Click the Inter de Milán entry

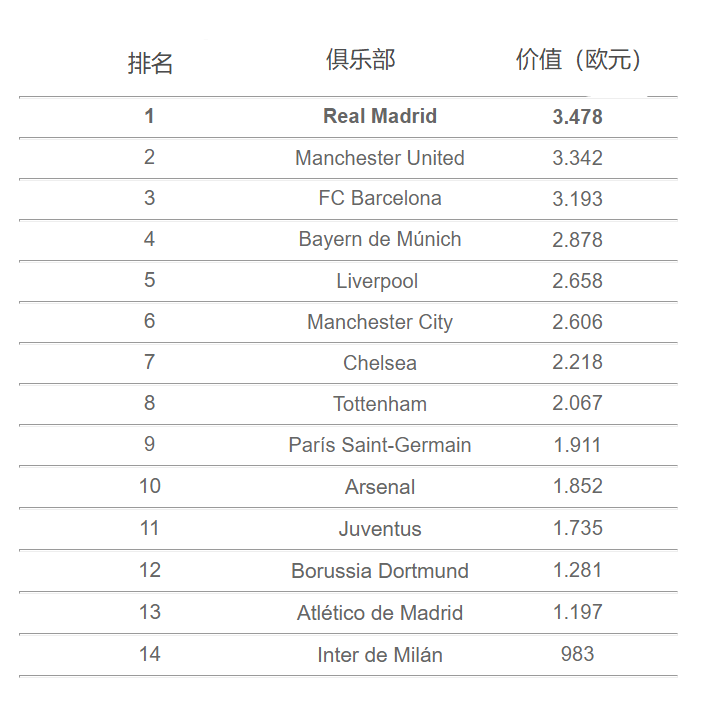(380, 655)
